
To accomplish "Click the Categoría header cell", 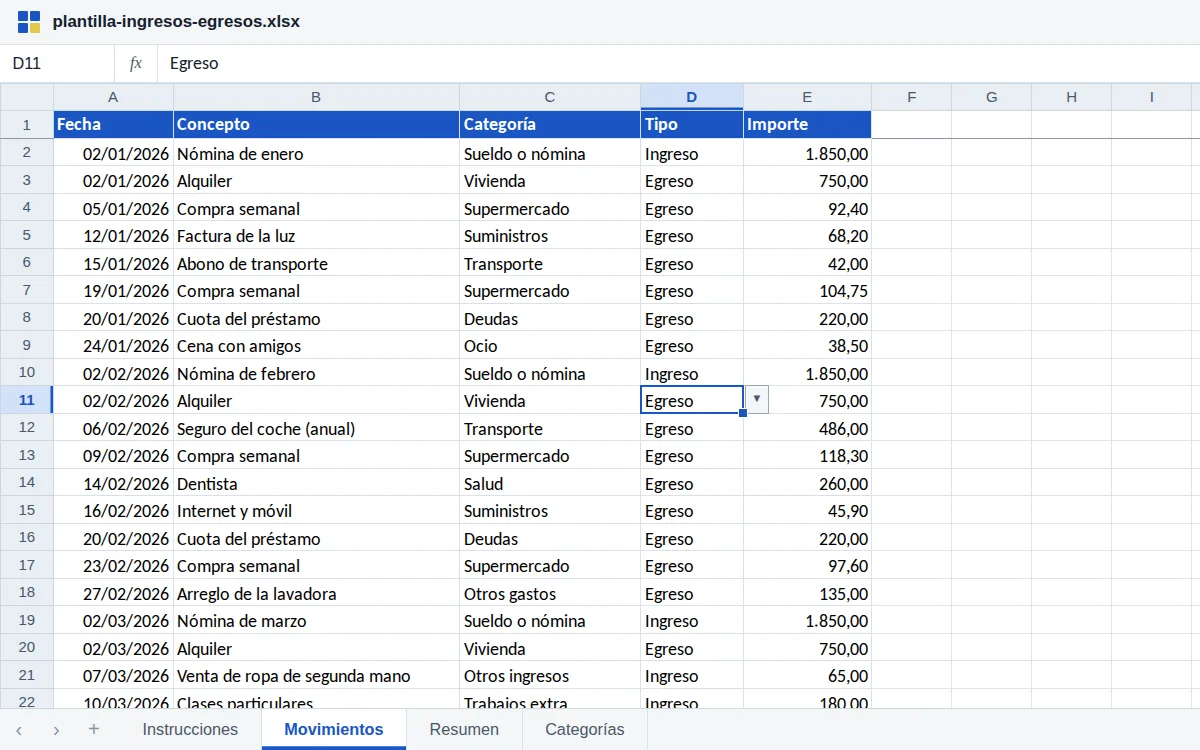I will coord(550,125).
